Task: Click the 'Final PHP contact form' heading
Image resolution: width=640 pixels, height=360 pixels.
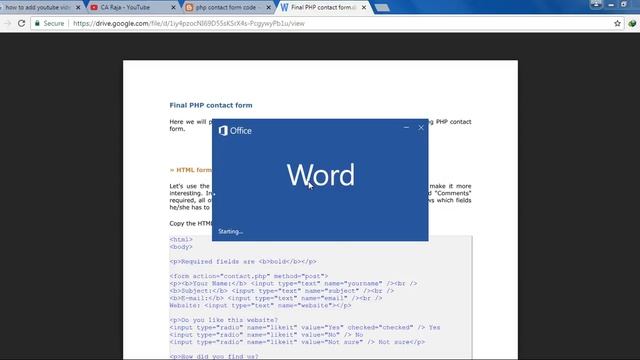Action: (x=211, y=105)
